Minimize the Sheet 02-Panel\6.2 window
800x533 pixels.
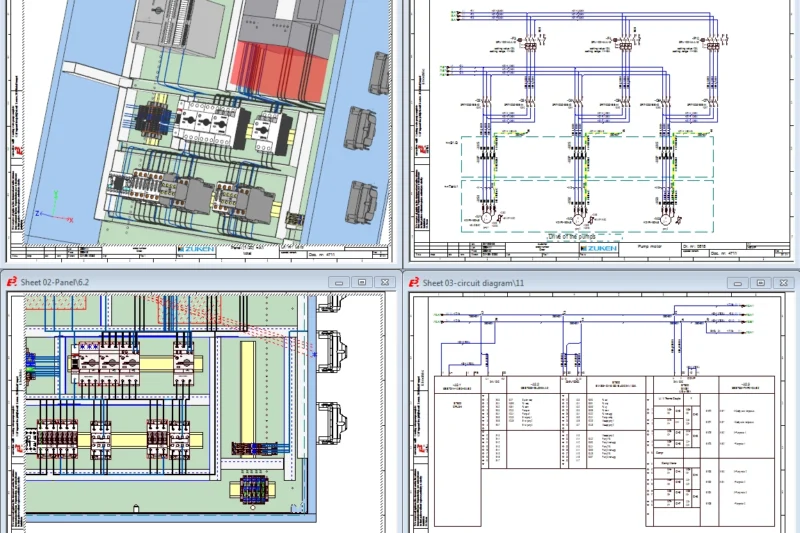click(x=339, y=282)
